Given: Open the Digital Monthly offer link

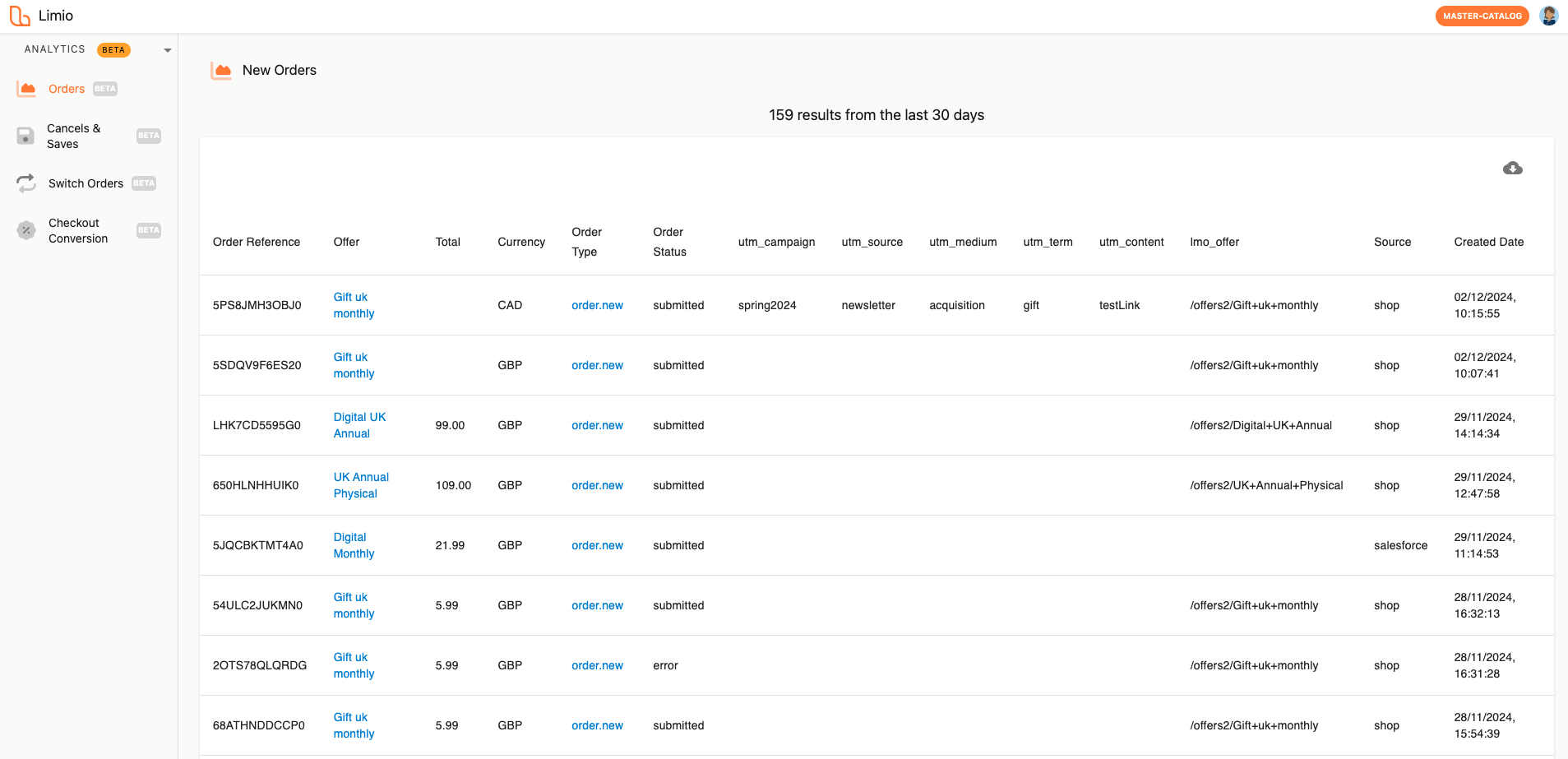Looking at the screenshot, I should point(354,545).
